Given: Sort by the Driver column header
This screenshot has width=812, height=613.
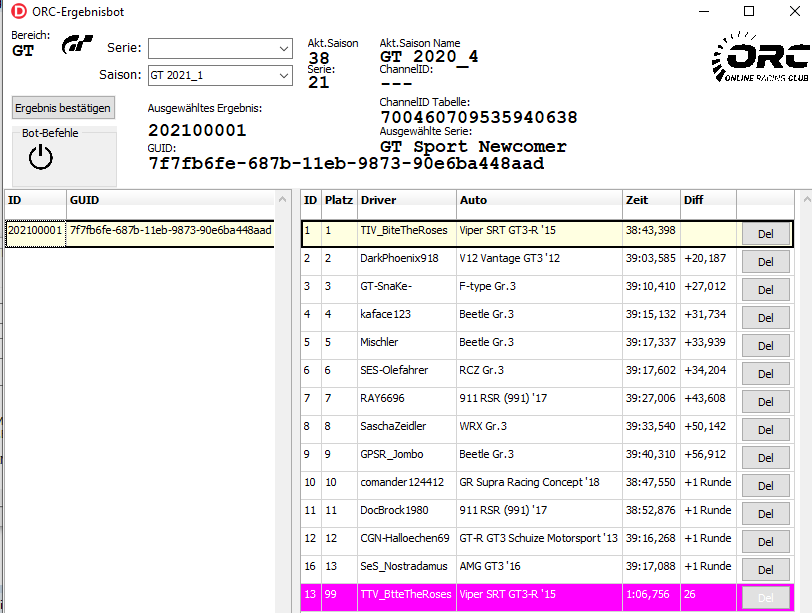Looking at the screenshot, I should tap(405, 200).
